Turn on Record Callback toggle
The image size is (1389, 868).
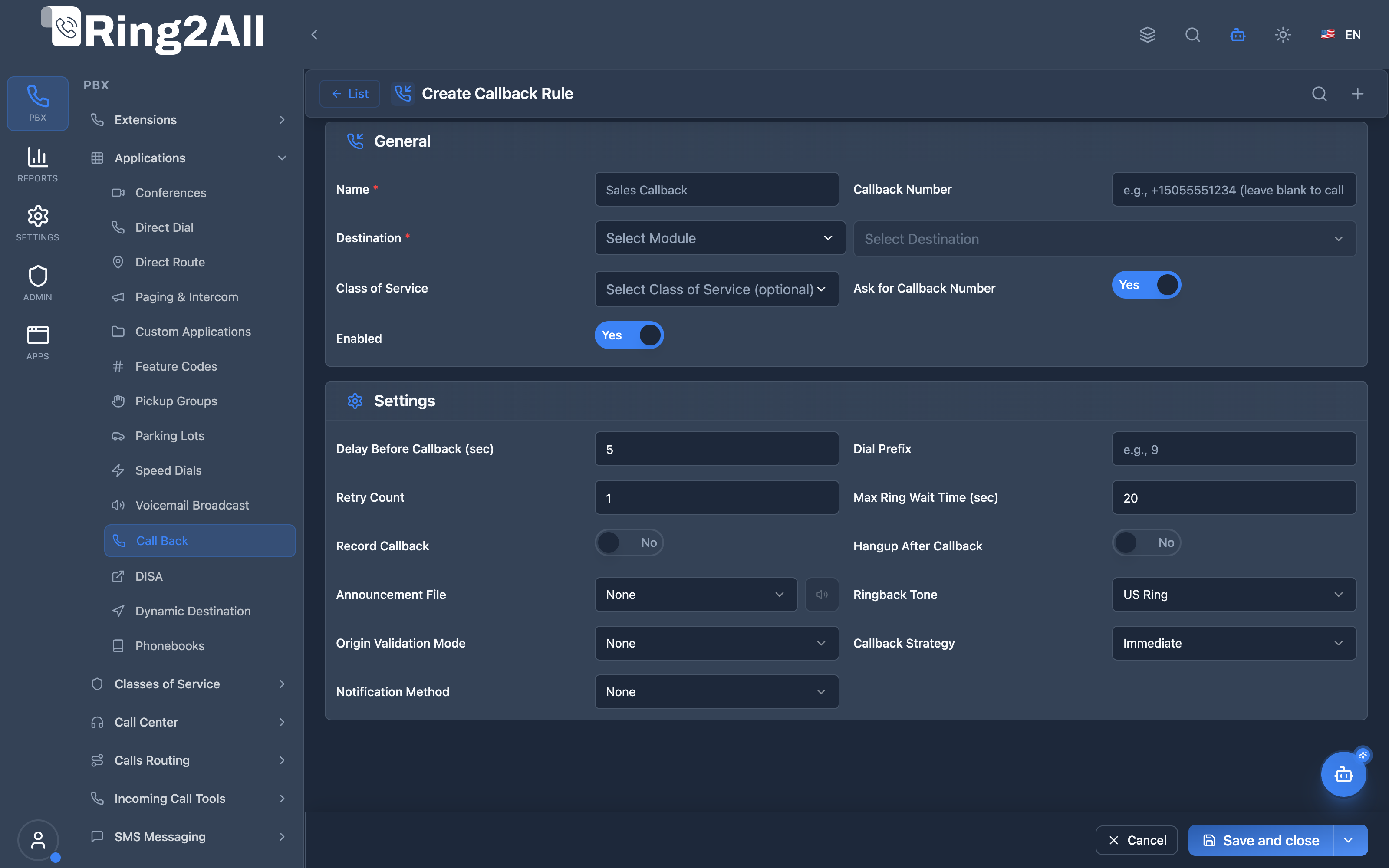pos(629,542)
